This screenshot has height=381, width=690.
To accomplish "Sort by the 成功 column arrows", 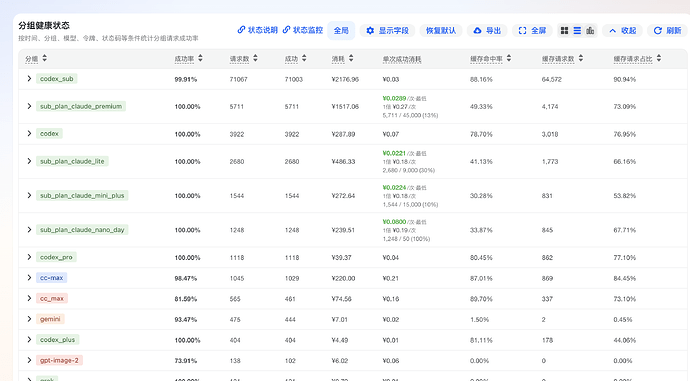I will [x=304, y=58].
